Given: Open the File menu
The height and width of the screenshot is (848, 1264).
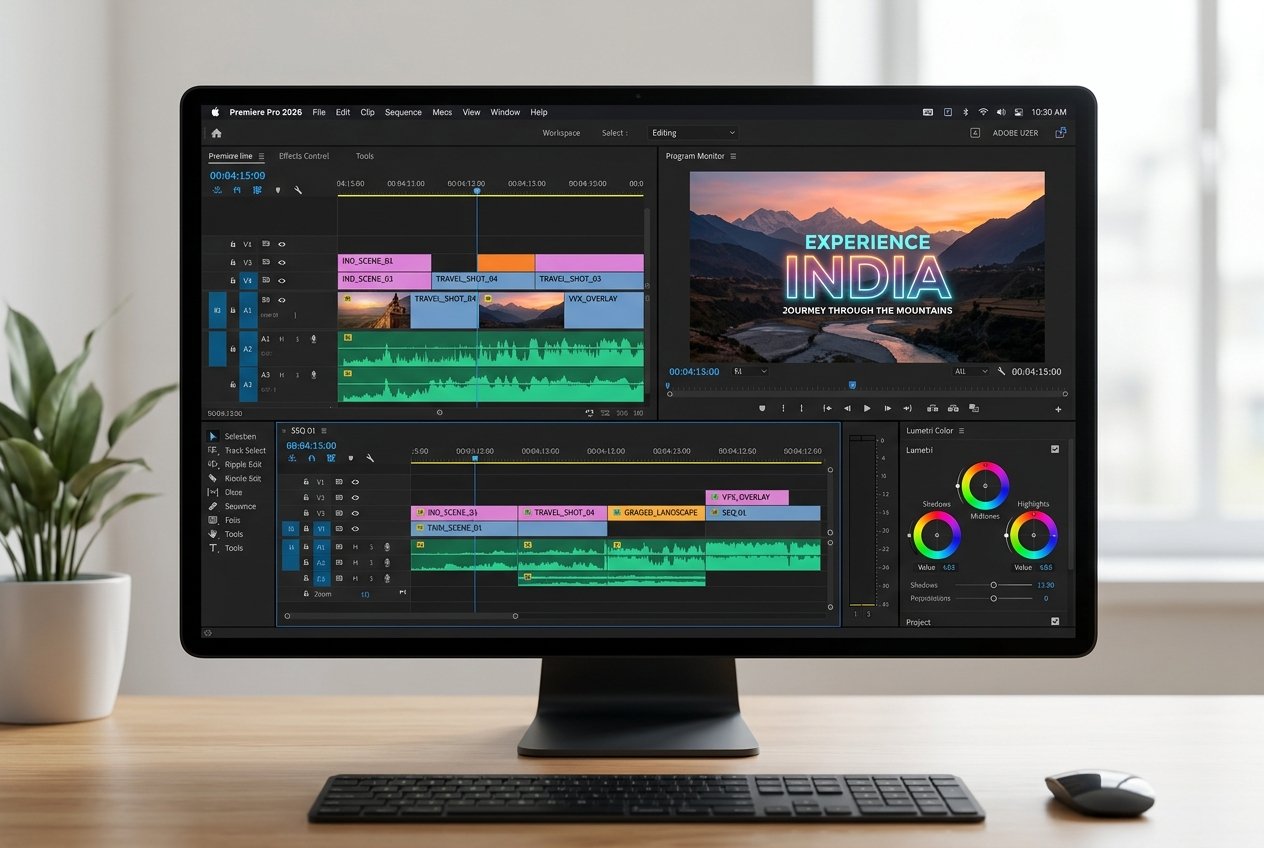Looking at the screenshot, I should tap(319, 112).
